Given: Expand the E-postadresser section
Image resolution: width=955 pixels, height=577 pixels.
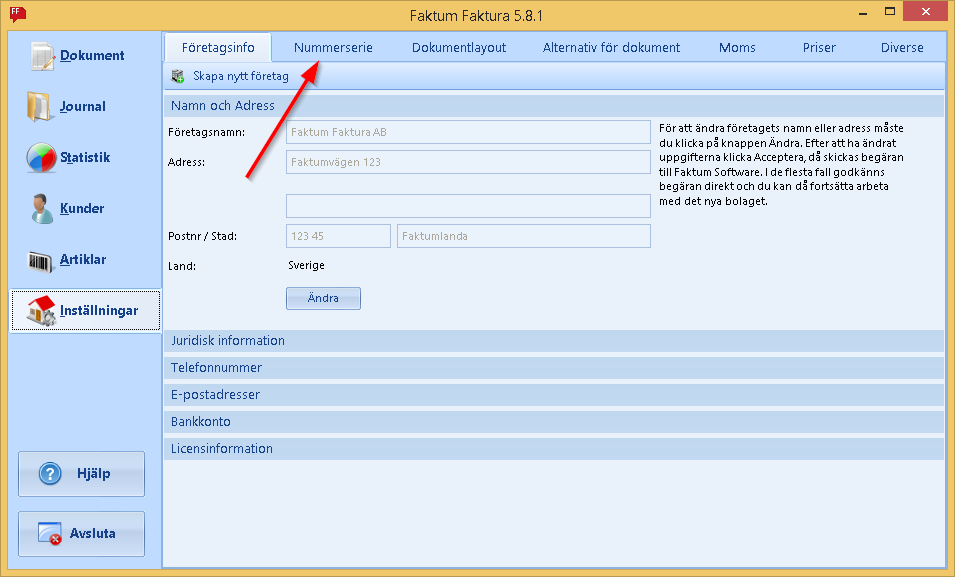Looking at the screenshot, I should click(554, 395).
